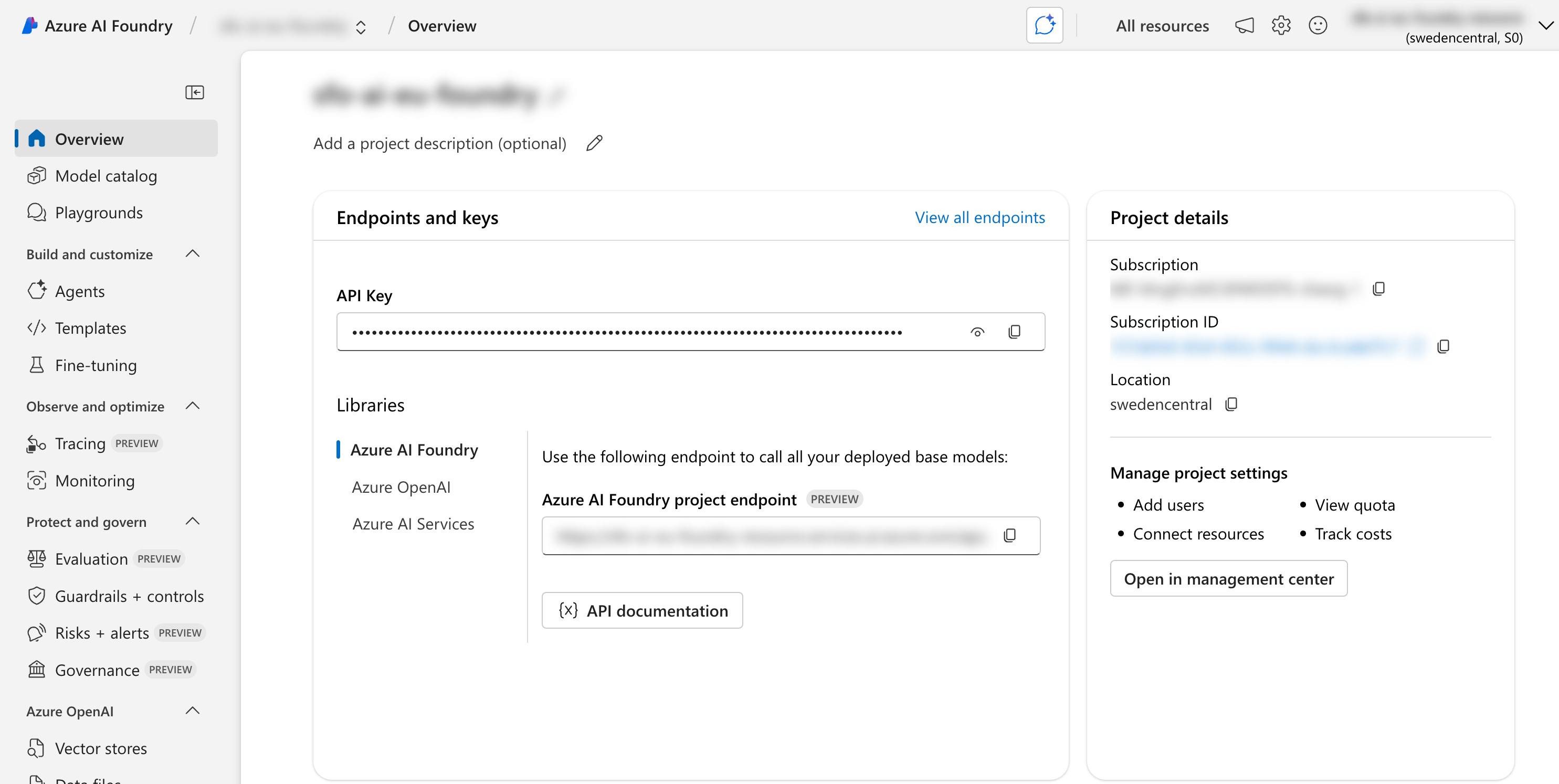The height and width of the screenshot is (784, 1559).
Task: Open announcements megaphone icon
Action: tap(1244, 25)
